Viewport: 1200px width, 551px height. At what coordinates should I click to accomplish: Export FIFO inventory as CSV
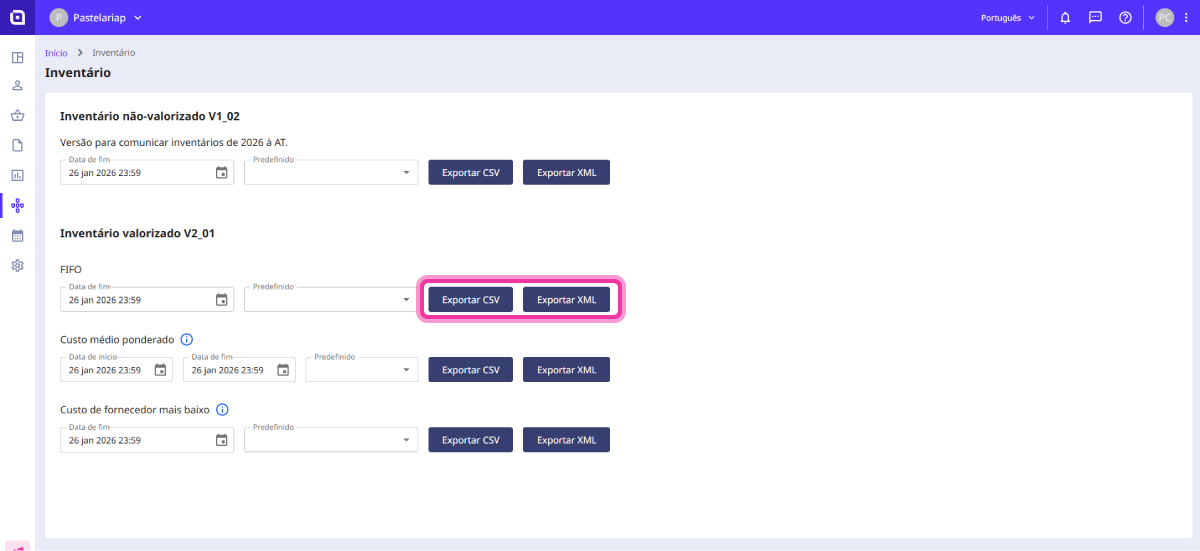click(x=470, y=300)
